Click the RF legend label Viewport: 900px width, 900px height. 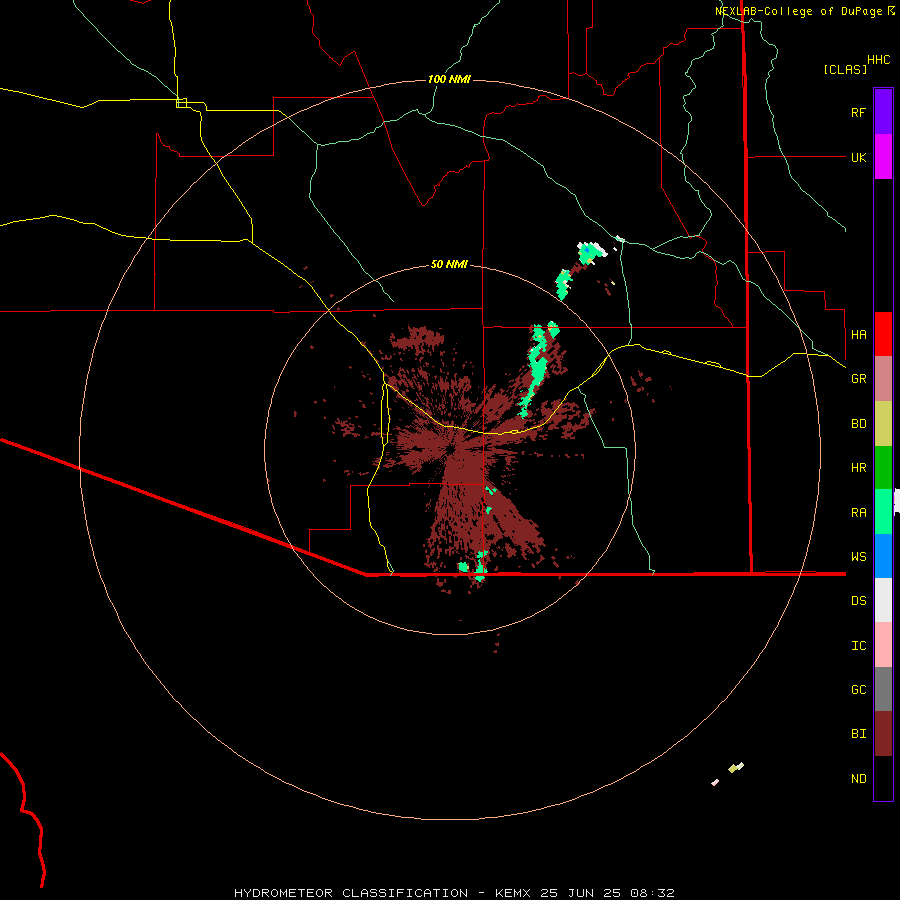click(858, 112)
